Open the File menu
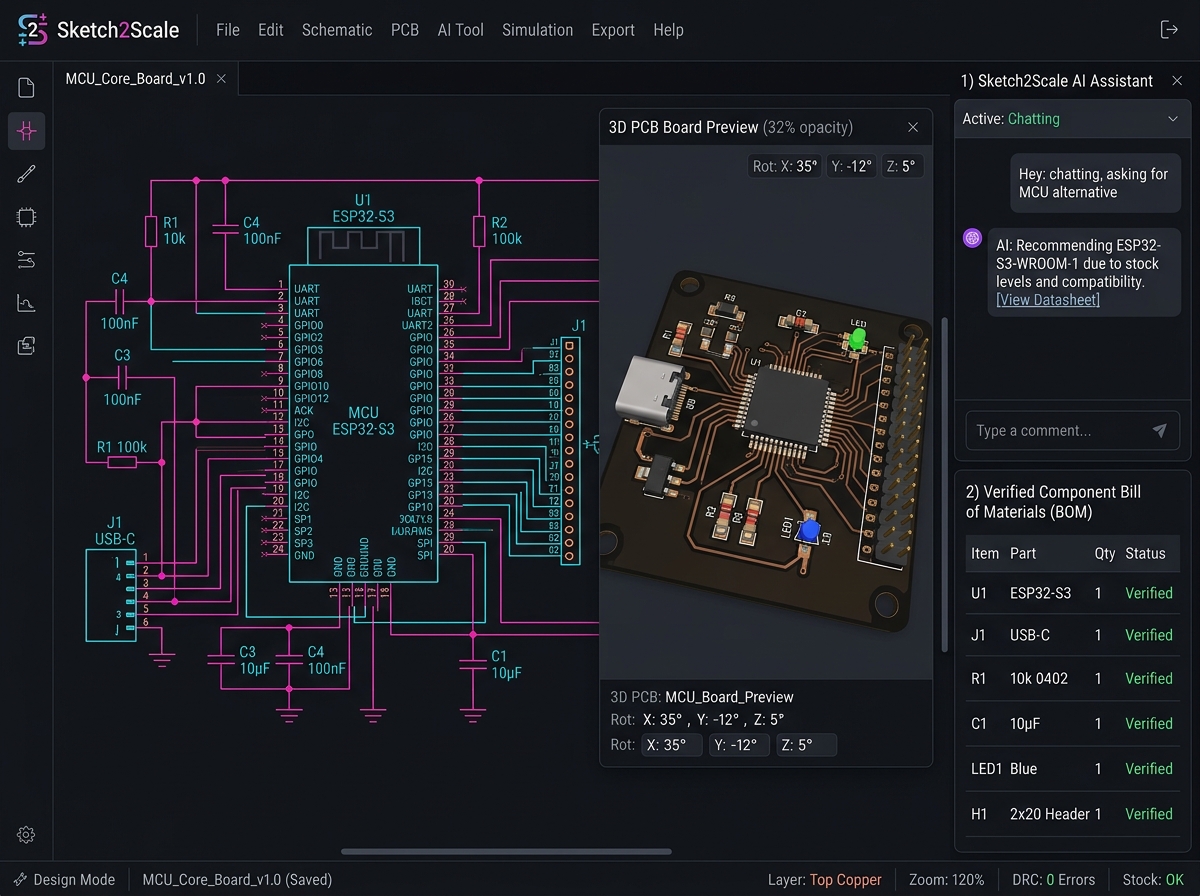1200x896 pixels. (x=228, y=30)
